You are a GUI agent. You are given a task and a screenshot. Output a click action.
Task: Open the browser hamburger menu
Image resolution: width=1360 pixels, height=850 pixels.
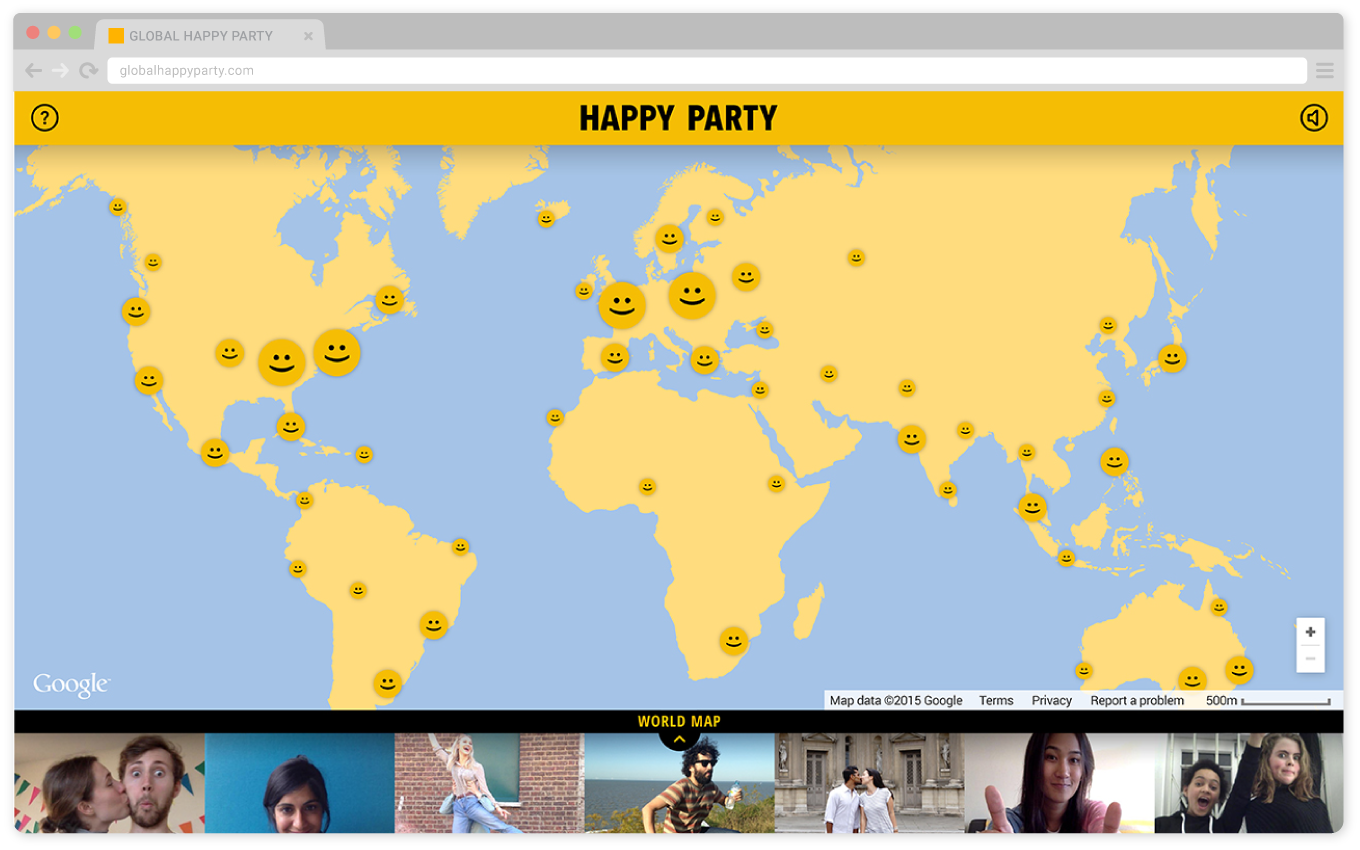click(x=1325, y=71)
